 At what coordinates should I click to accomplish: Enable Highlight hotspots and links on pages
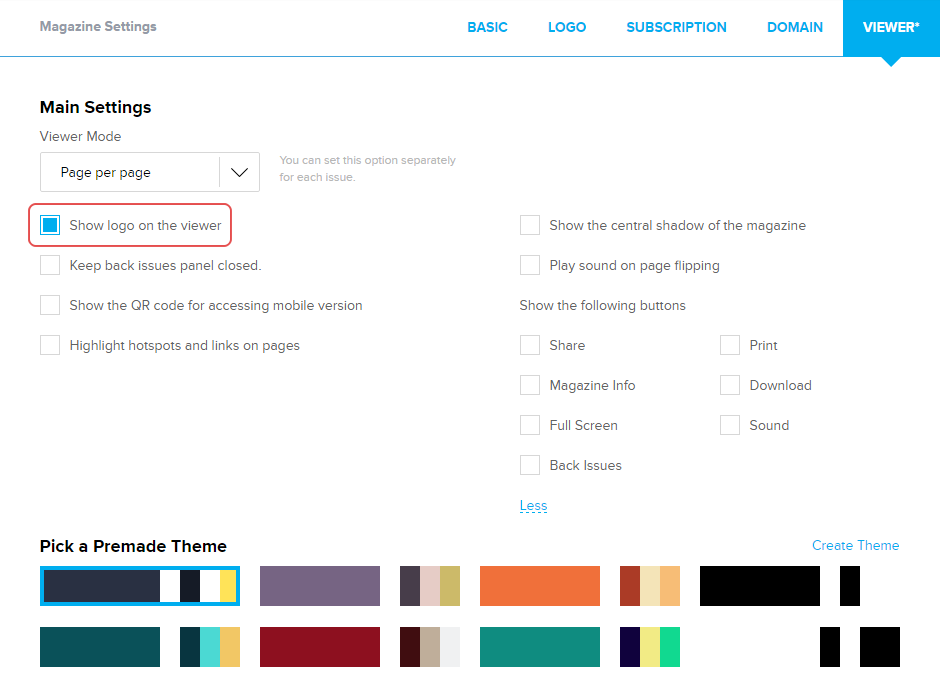pos(50,345)
